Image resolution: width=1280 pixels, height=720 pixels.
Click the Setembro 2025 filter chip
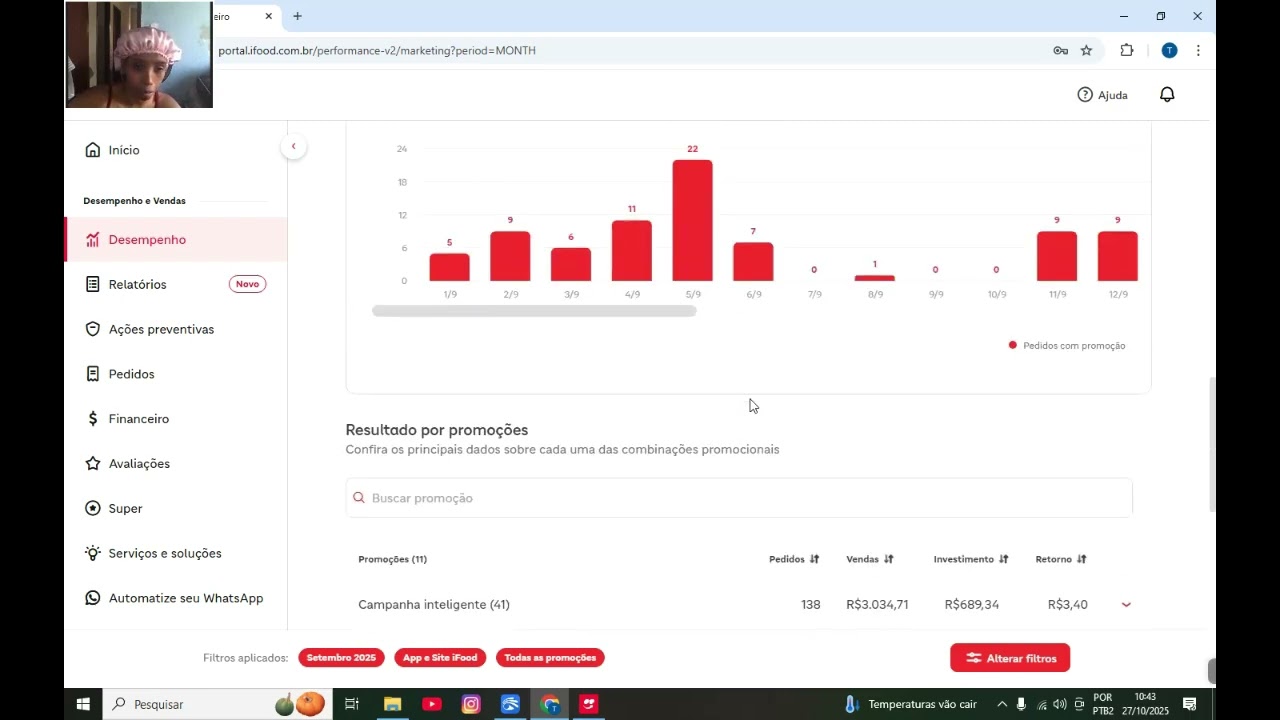[341, 658]
